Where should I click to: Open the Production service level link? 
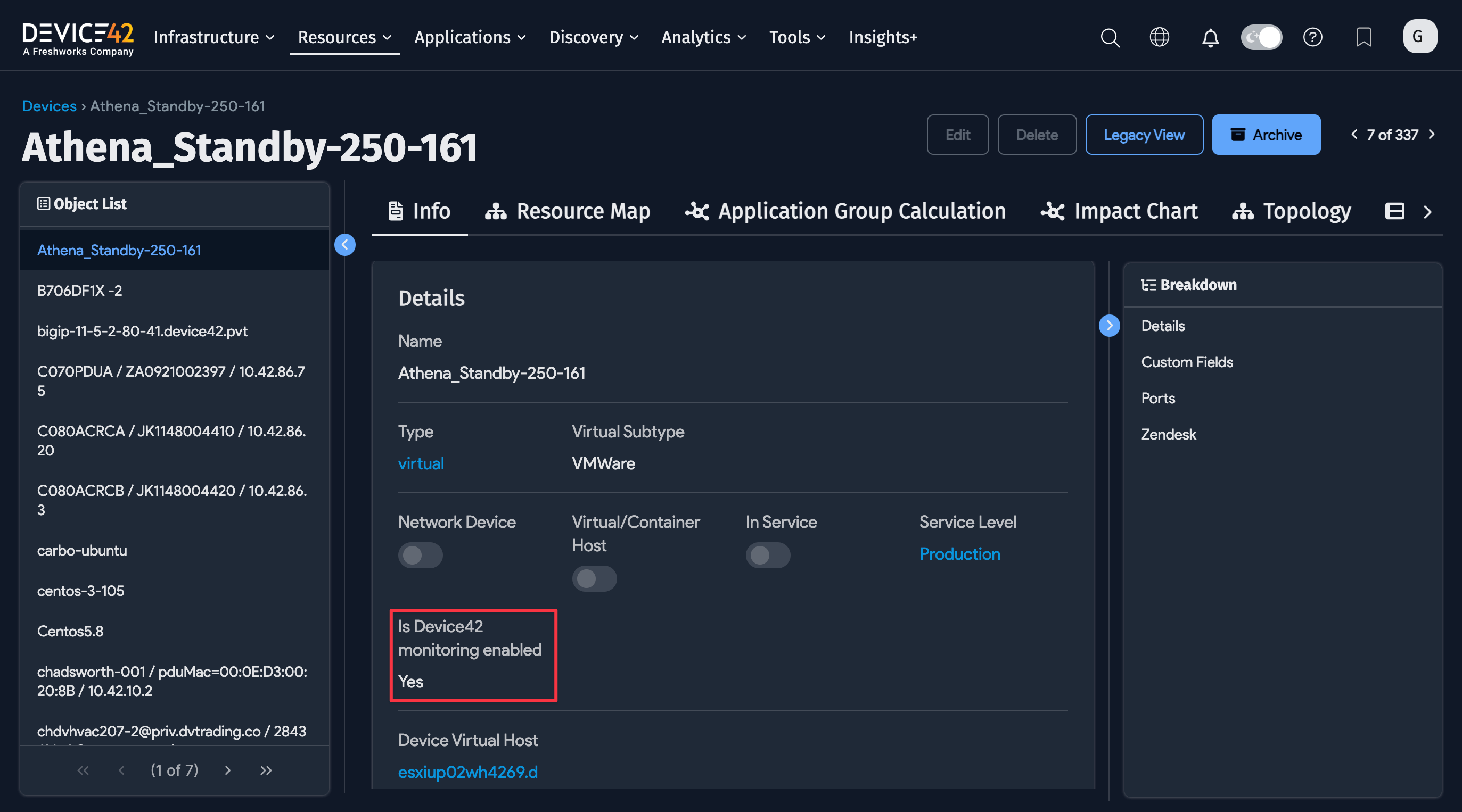coord(959,554)
